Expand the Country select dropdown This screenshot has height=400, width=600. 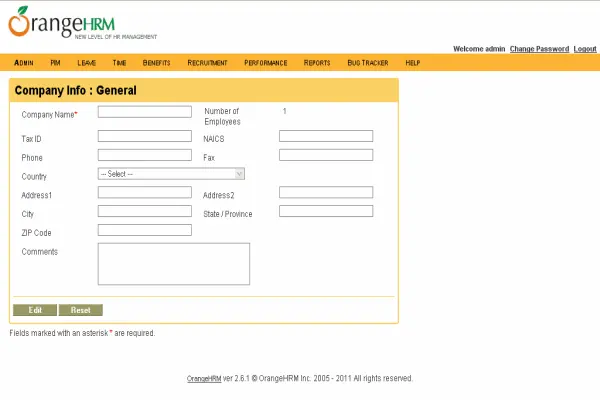coord(171,174)
